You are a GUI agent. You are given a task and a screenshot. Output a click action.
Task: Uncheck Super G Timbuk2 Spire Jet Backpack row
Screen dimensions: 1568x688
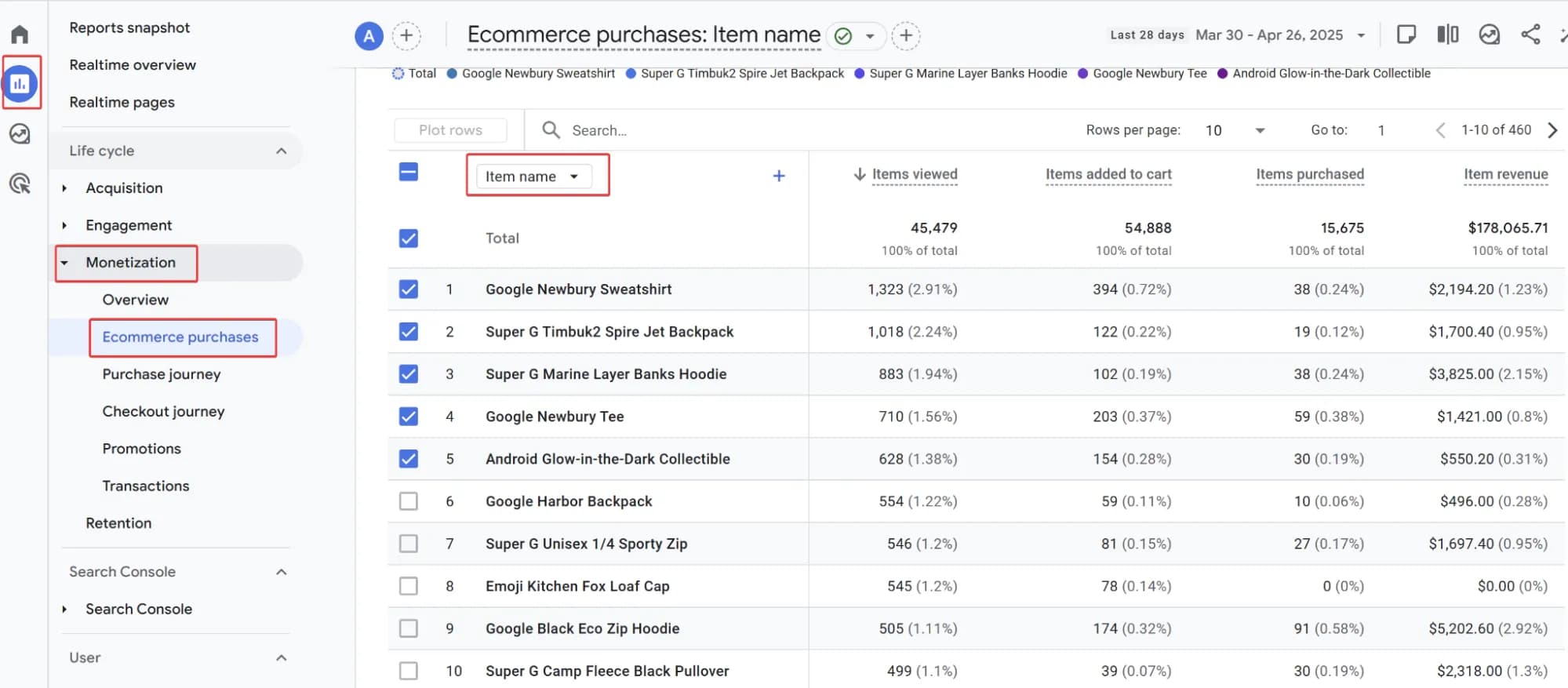(409, 331)
